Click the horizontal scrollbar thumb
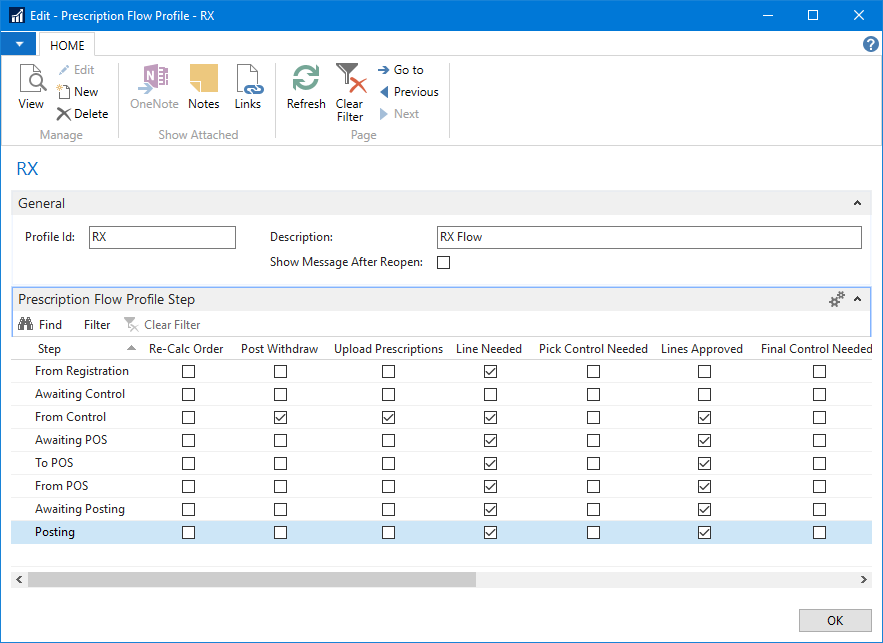Image resolution: width=883 pixels, height=643 pixels. coord(252,580)
